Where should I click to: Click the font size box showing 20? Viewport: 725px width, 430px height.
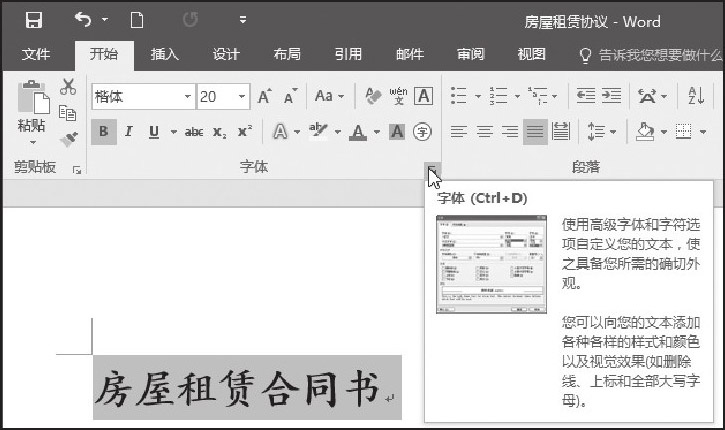coord(217,97)
